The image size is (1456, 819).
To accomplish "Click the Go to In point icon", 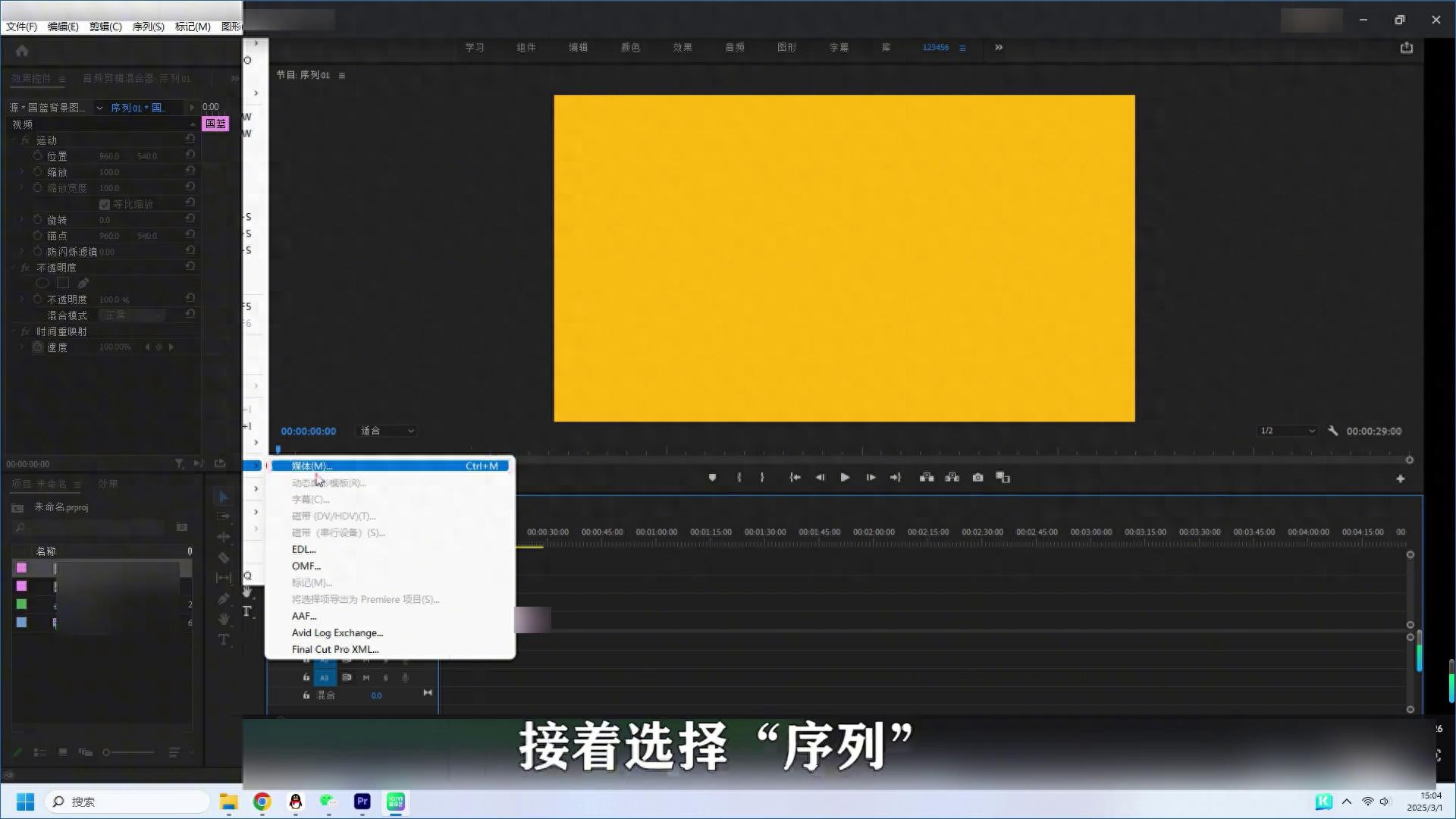I will click(x=795, y=478).
